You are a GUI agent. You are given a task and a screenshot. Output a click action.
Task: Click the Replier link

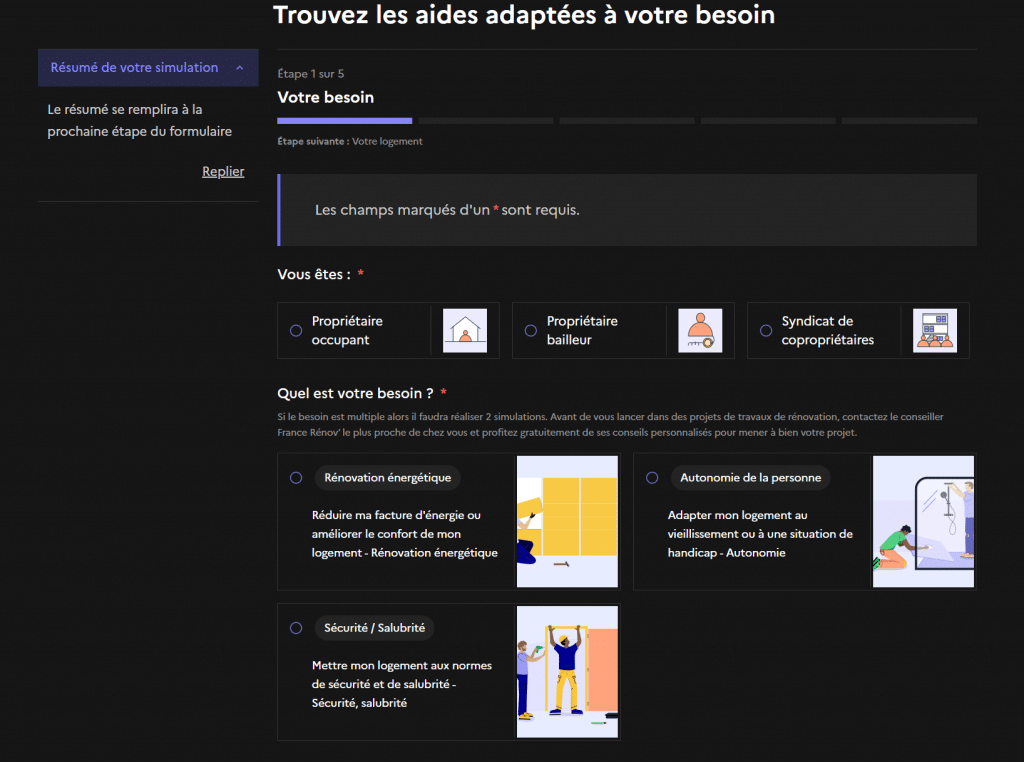coord(223,171)
